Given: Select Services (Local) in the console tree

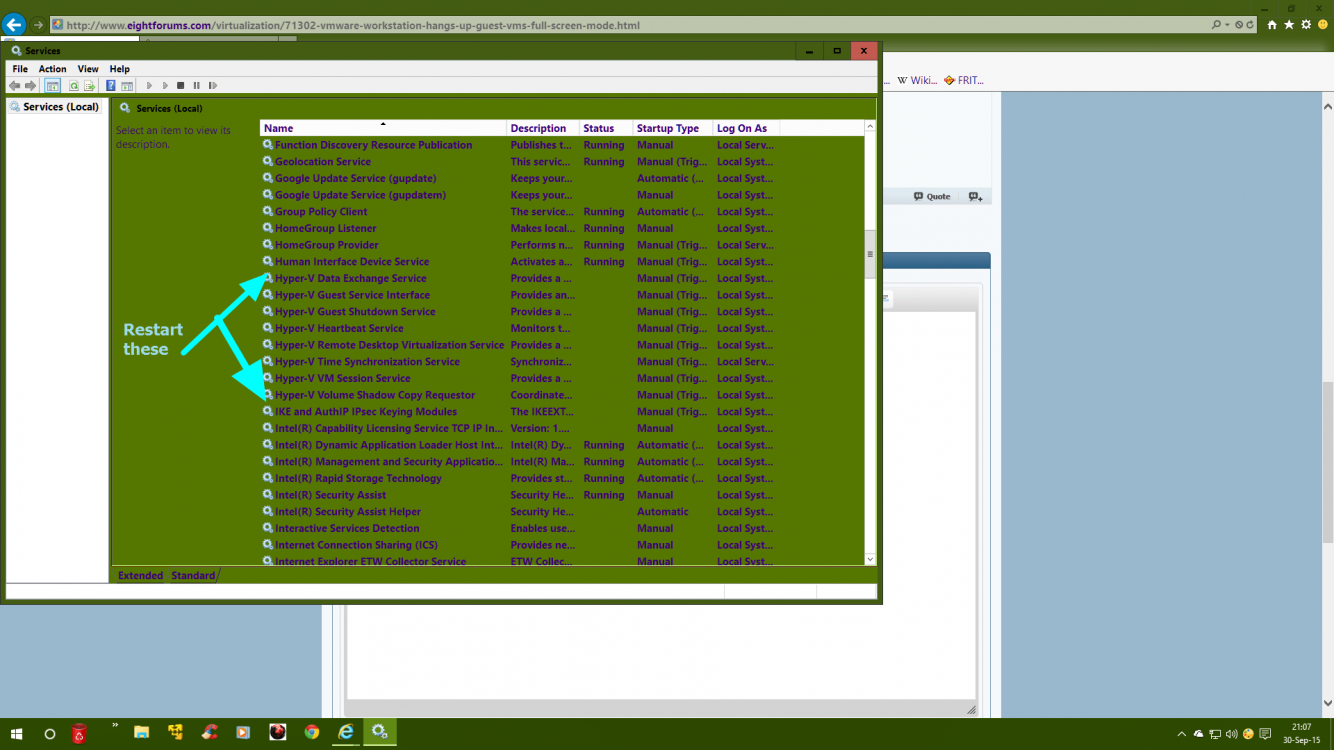Looking at the screenshot, I should click(x=60, y=107).
